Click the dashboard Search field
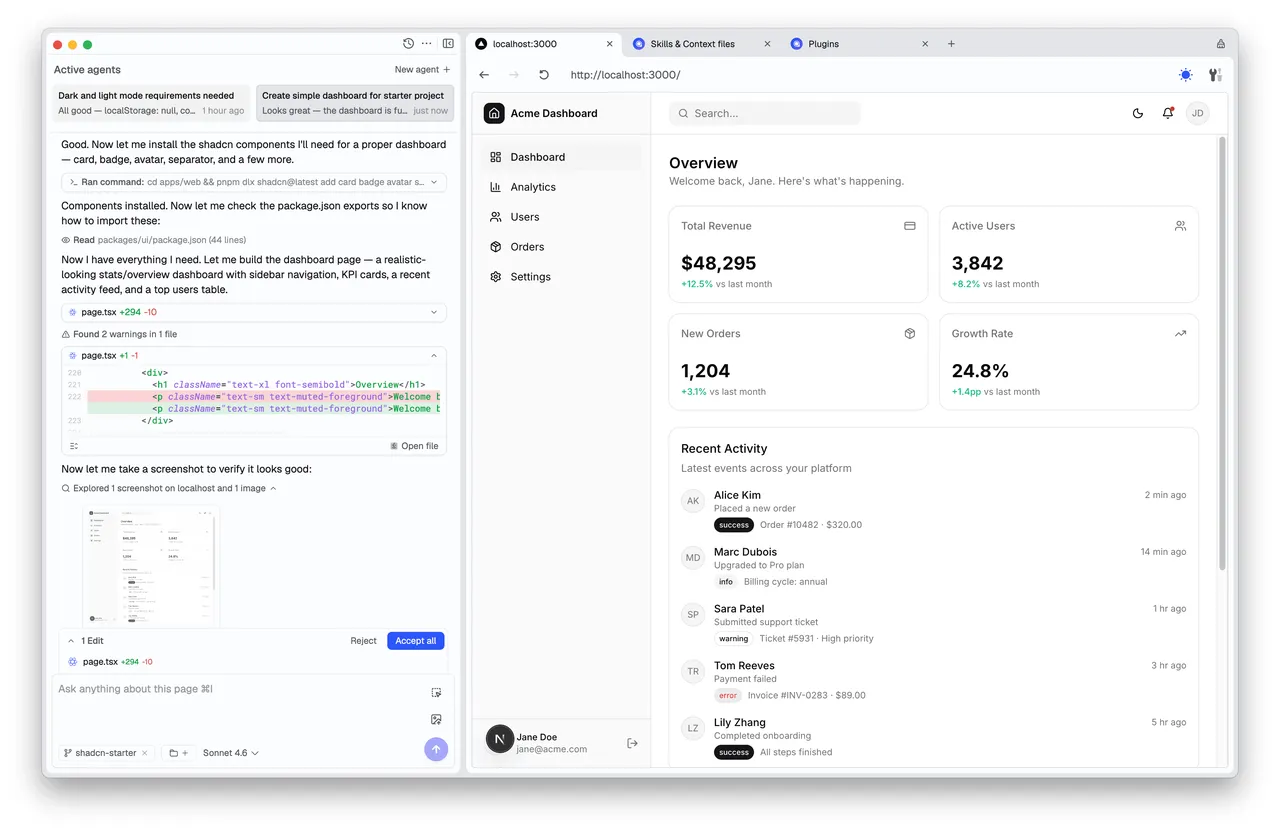Viewport: 1280px width, 833px height. pyautogui.click(x=765, y=114)
